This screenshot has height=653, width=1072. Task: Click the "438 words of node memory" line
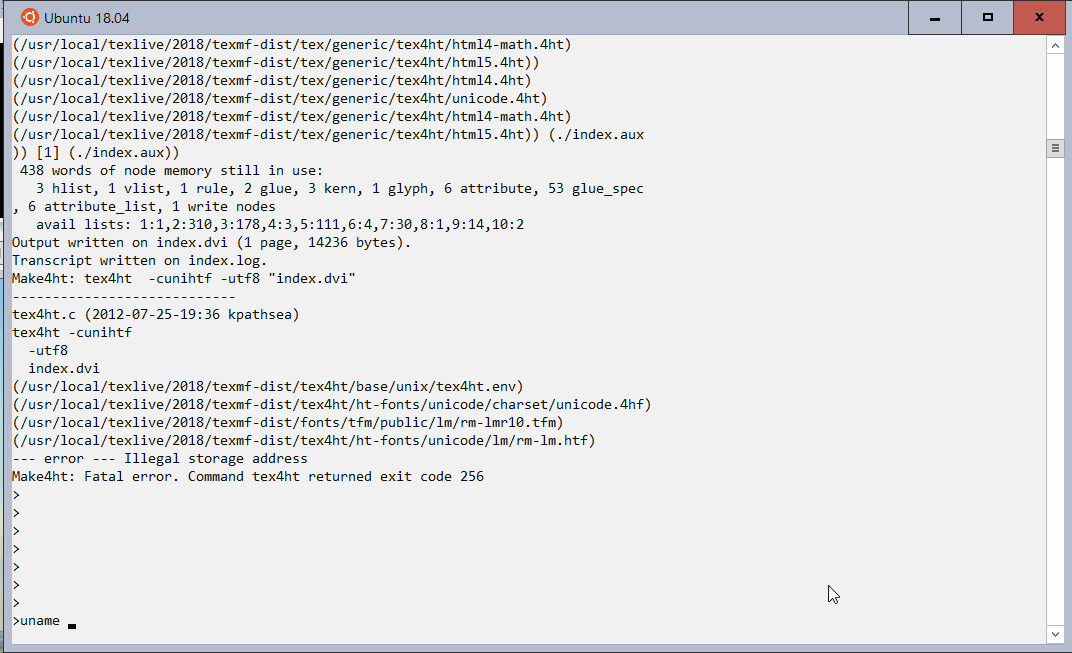tap(171, 171)
